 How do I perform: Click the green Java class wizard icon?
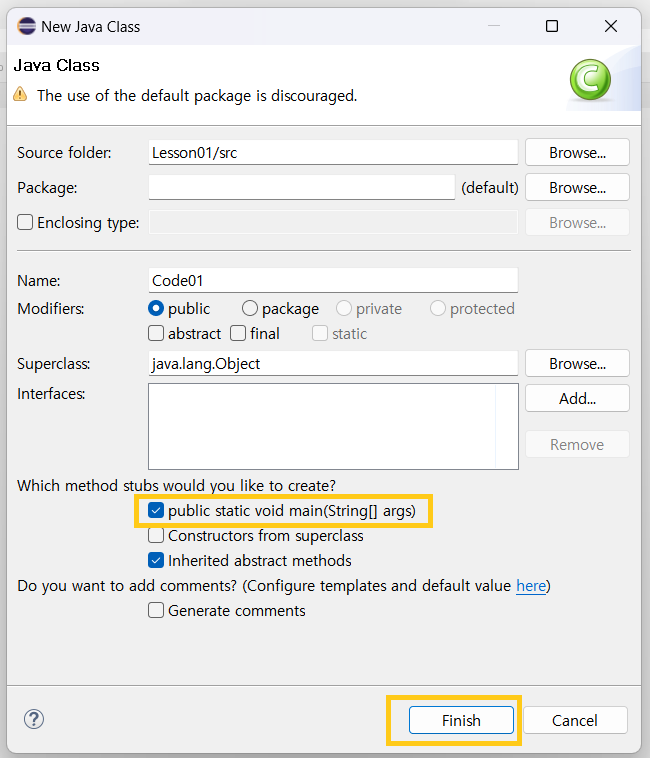(x=589, y=79)
